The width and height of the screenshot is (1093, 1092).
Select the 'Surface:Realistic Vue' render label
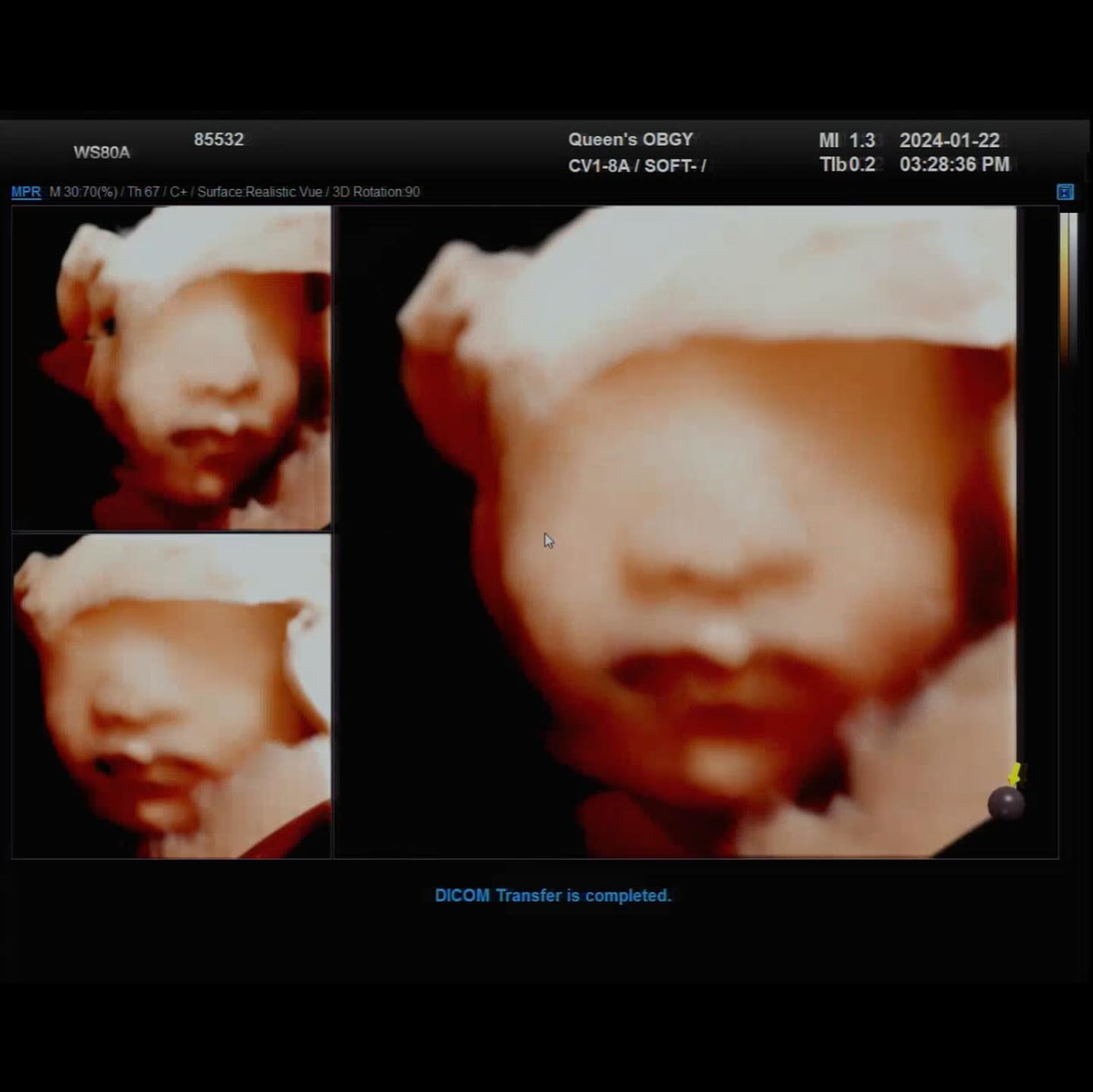pos(260,192)
